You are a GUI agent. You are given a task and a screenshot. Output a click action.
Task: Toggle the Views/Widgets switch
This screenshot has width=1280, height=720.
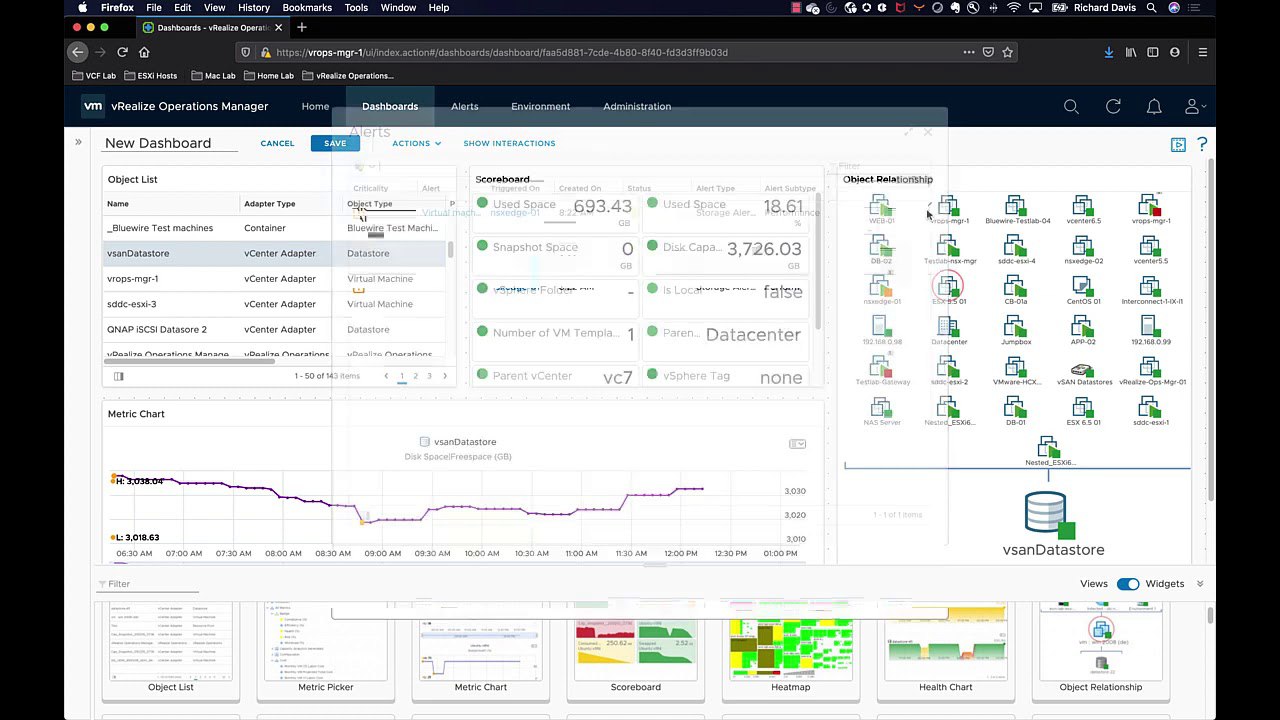point(1128,584)
